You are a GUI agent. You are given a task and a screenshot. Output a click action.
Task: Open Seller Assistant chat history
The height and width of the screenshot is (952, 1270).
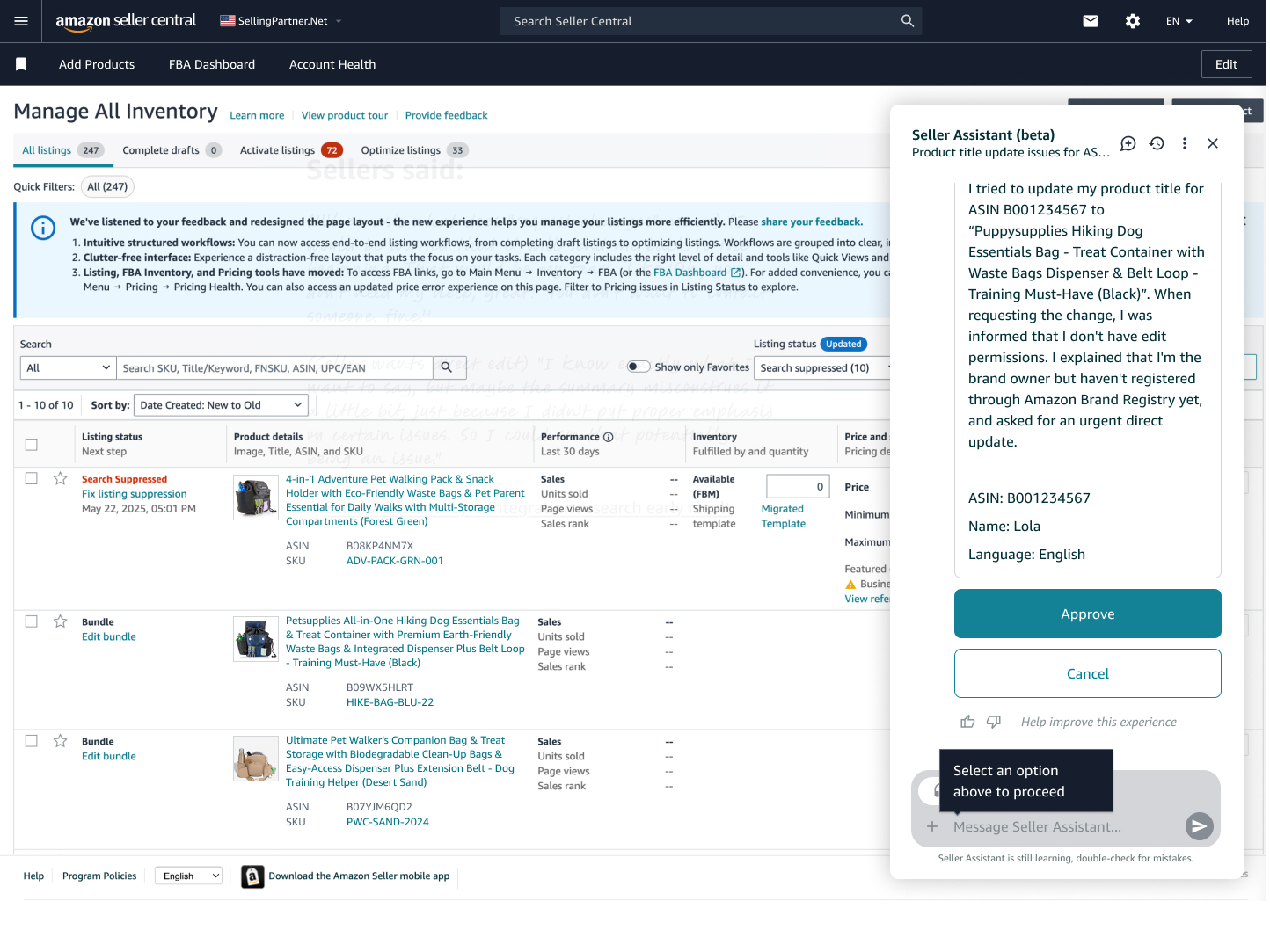tap(1157, 143)
